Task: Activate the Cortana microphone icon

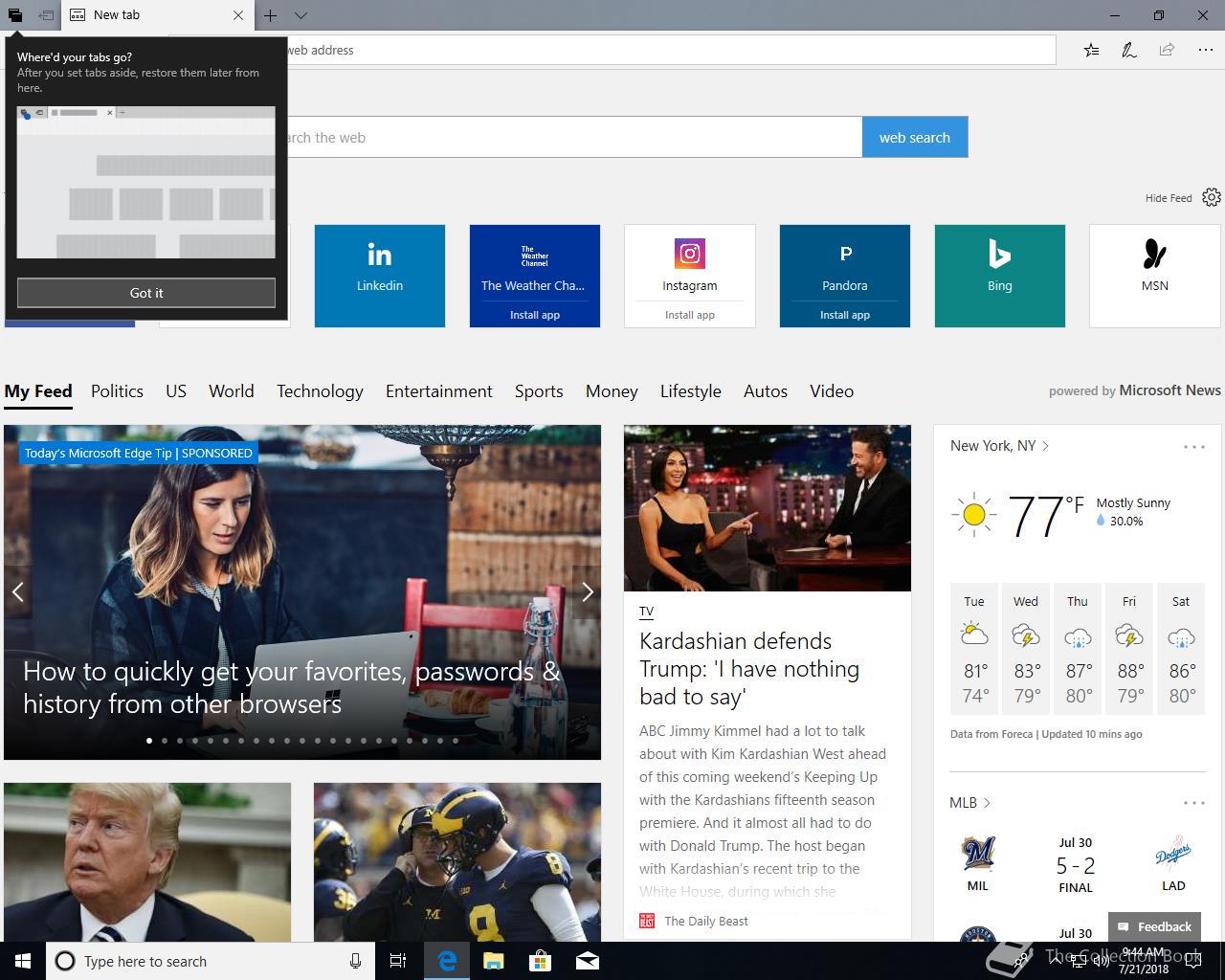Action: point(355,961)
